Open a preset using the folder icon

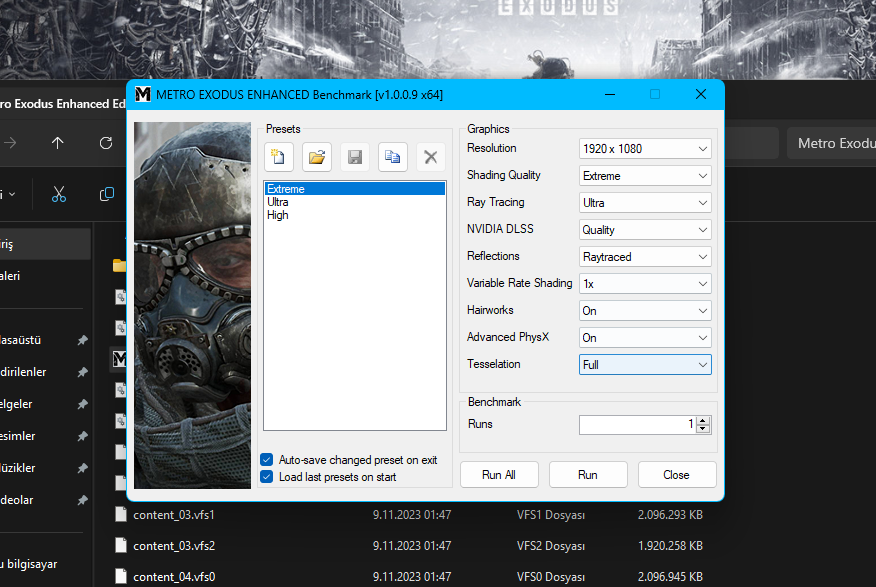(x=317, y=157)
